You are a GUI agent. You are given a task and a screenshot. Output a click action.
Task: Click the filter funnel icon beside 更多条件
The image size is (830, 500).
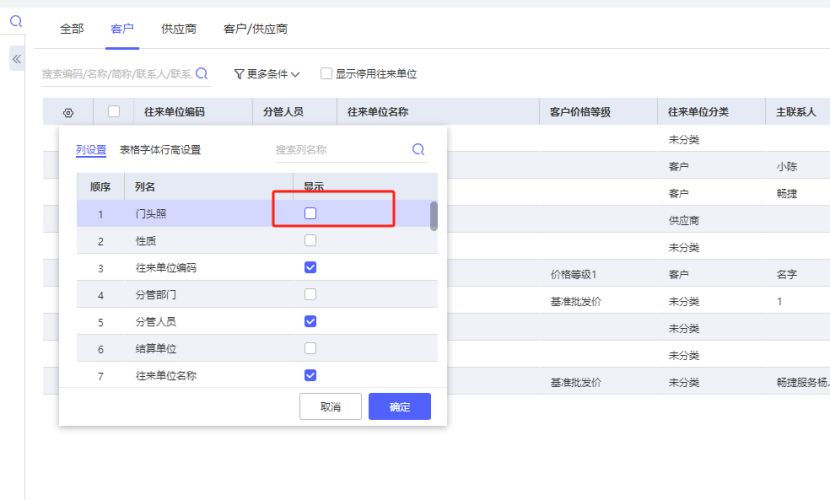pyautogui.click(x=239, y=74)
